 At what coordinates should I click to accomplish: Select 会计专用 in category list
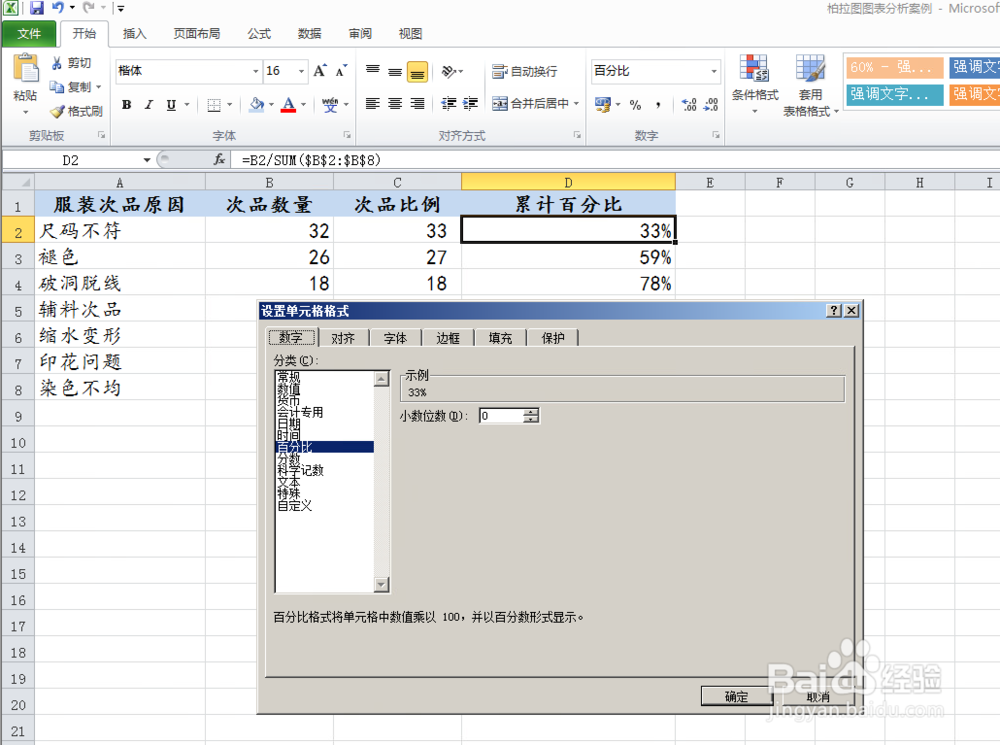coord(300,413)
